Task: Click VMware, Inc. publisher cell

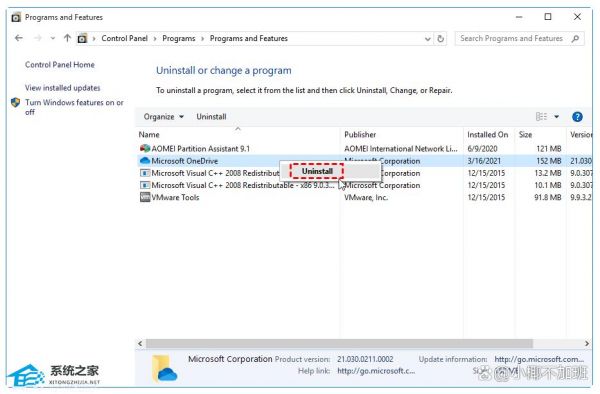Action: 366,197
